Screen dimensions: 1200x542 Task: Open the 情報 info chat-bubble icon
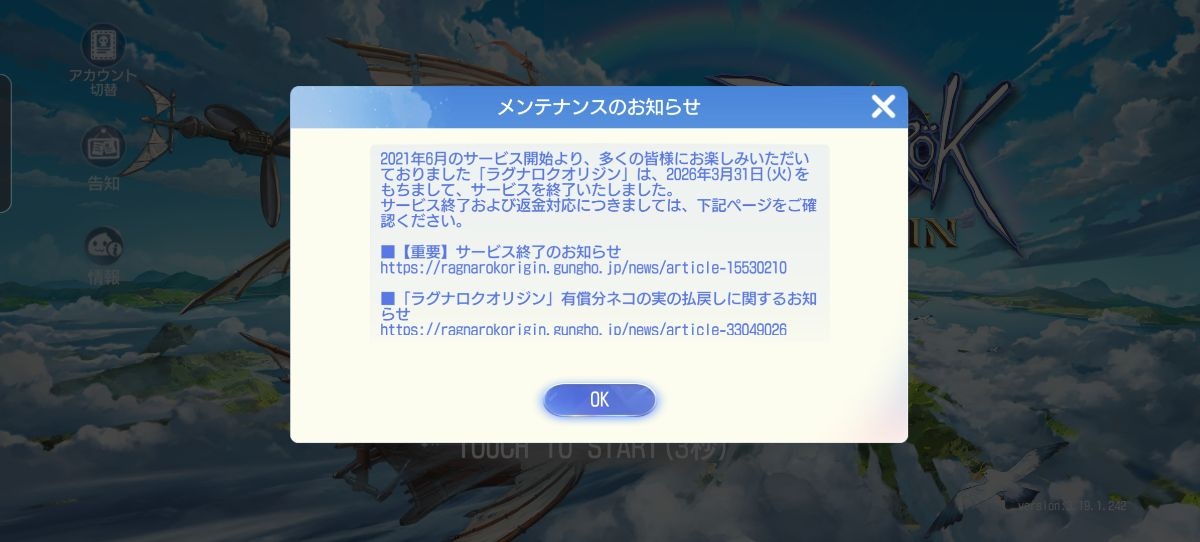pyautogui.click(x=102, y=245)
